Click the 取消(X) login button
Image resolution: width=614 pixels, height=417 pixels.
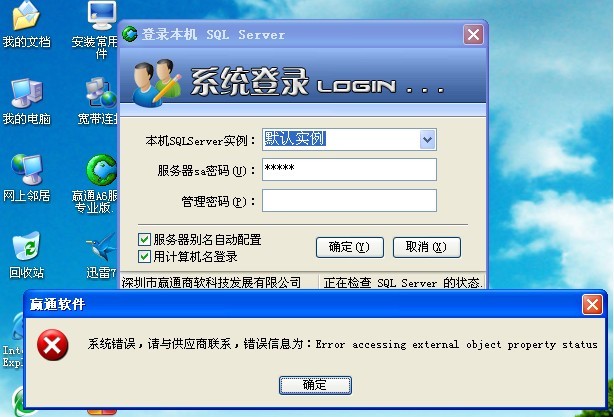coord(426,247)
